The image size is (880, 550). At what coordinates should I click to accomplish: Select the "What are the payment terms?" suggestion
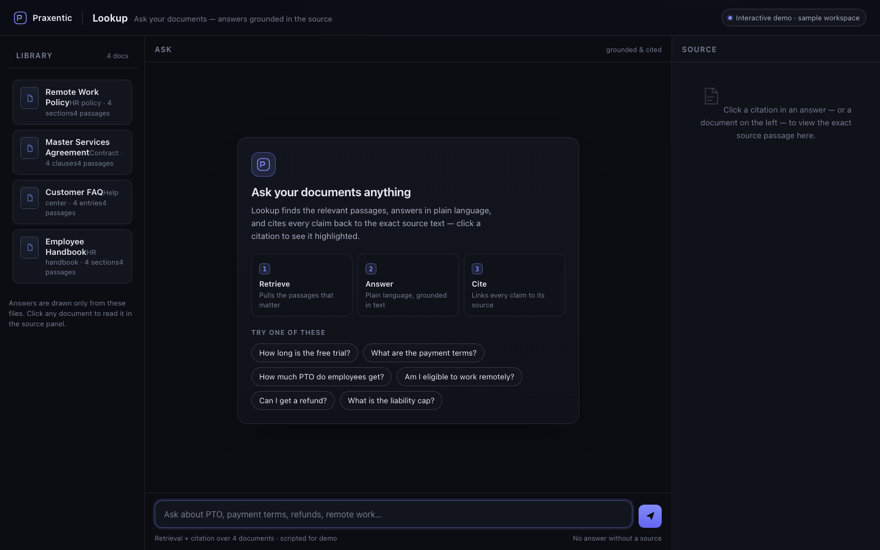coord(424,353)
